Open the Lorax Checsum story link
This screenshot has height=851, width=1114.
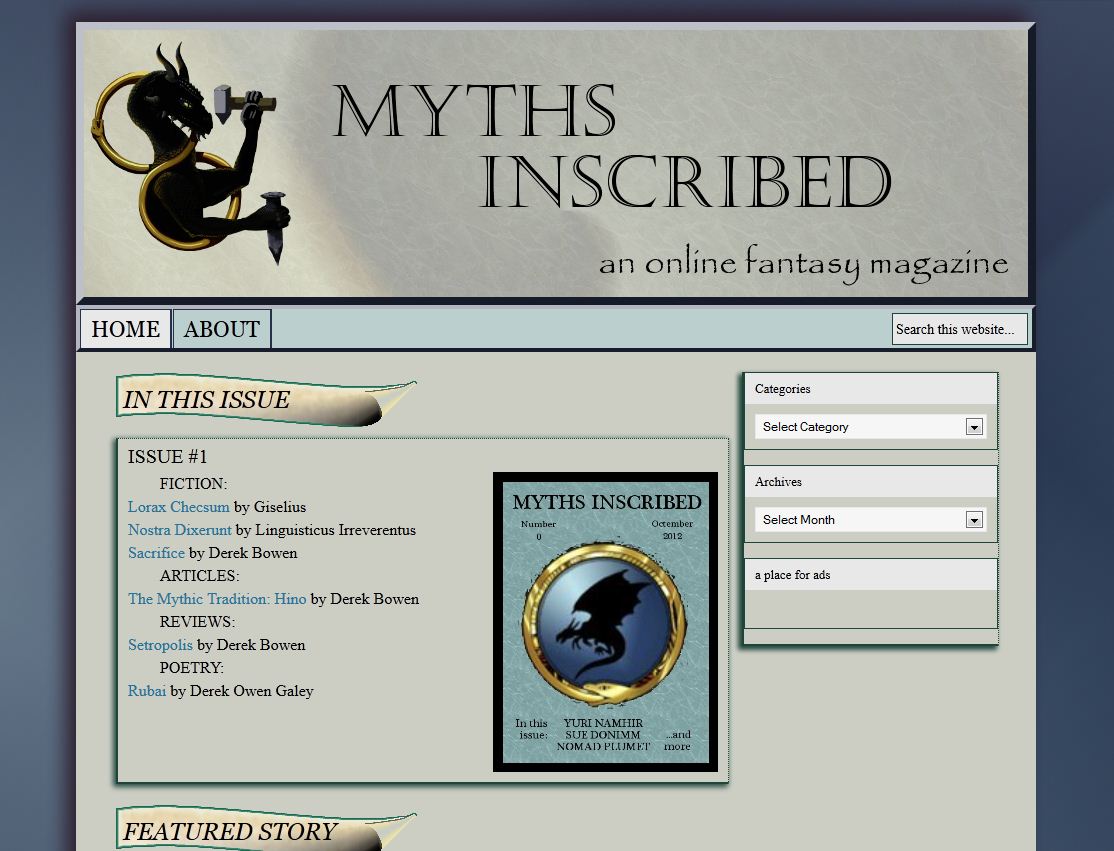pyautogui.click(x=178, y=507)
